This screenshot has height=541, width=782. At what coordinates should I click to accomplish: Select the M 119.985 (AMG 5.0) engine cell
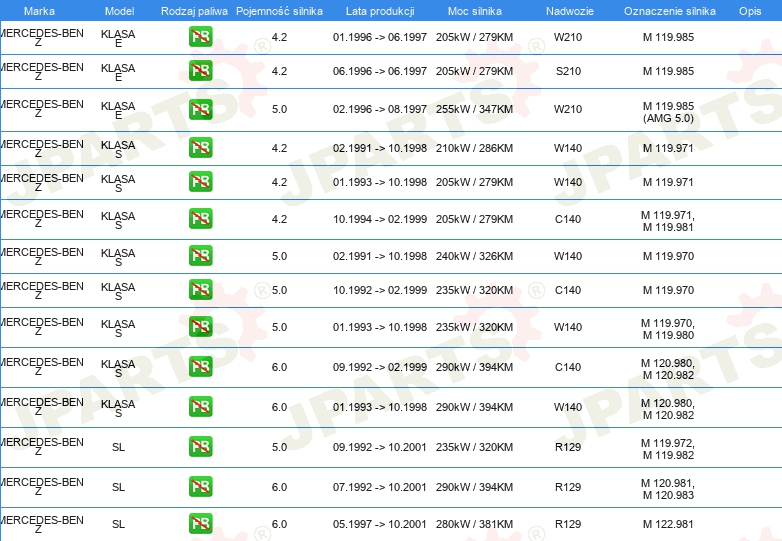(x=668, y=112)
